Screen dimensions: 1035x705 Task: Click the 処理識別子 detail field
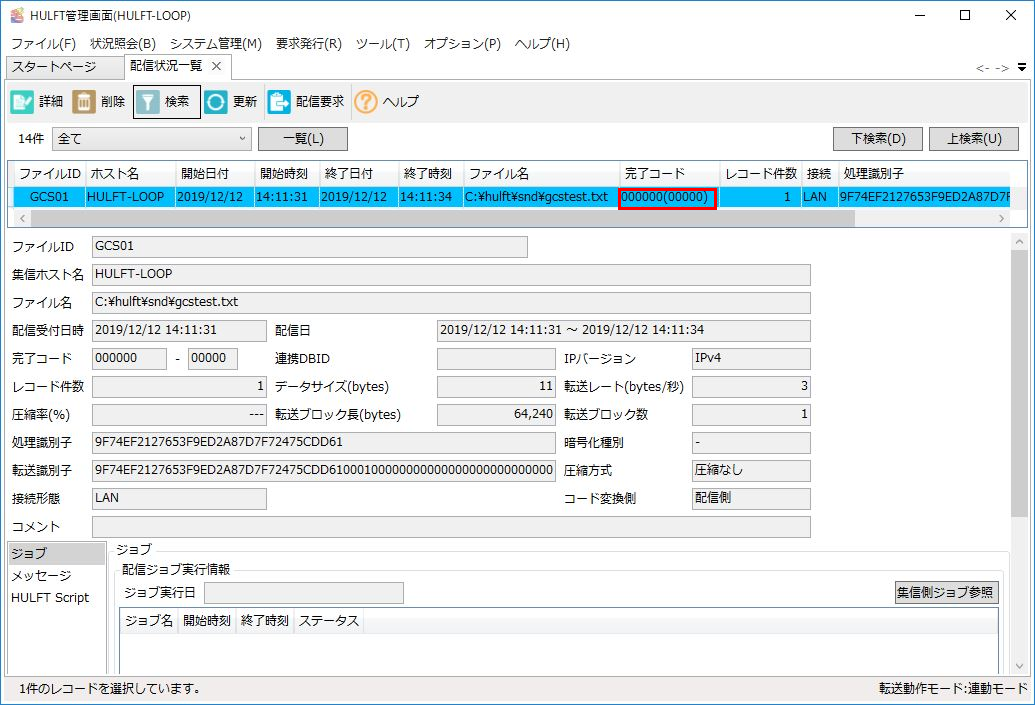[x=323, y=442]
